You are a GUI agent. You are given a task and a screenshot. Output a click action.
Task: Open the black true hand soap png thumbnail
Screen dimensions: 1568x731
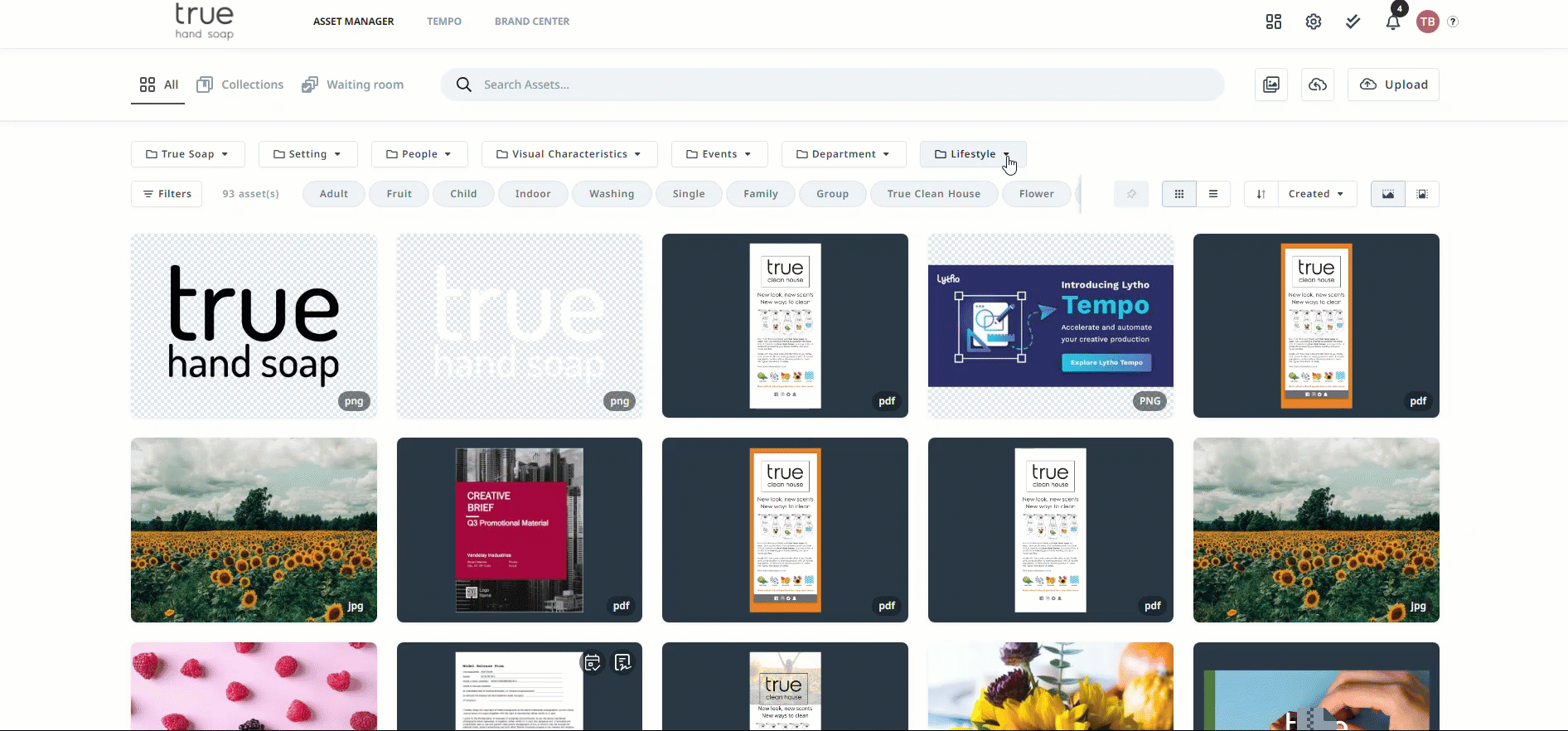coord(254,326)
